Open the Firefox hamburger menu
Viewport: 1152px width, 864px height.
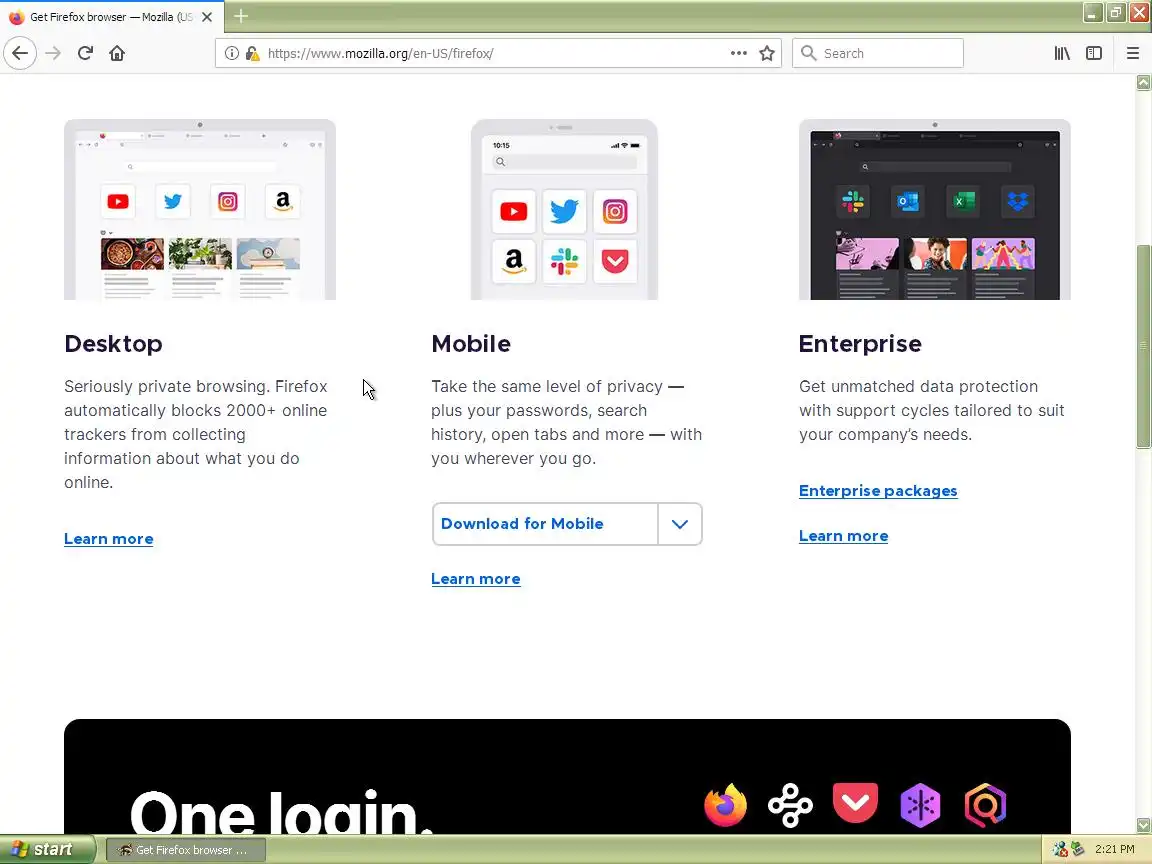point(1132,53)
